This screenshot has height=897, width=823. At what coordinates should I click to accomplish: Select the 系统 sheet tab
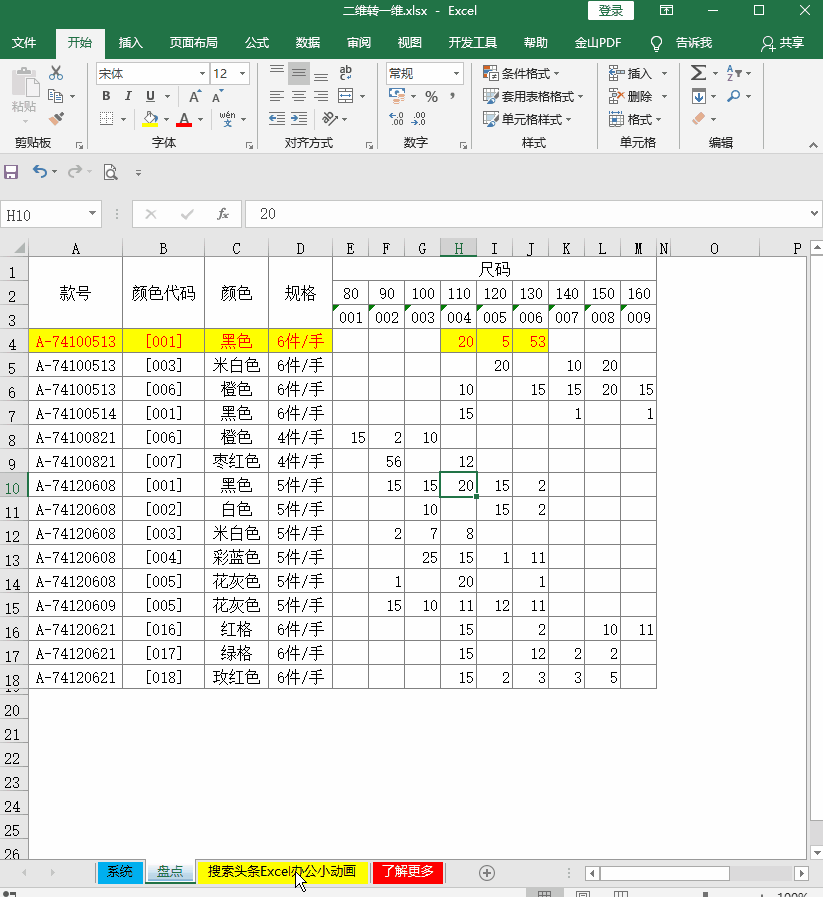tap(120, 871)
